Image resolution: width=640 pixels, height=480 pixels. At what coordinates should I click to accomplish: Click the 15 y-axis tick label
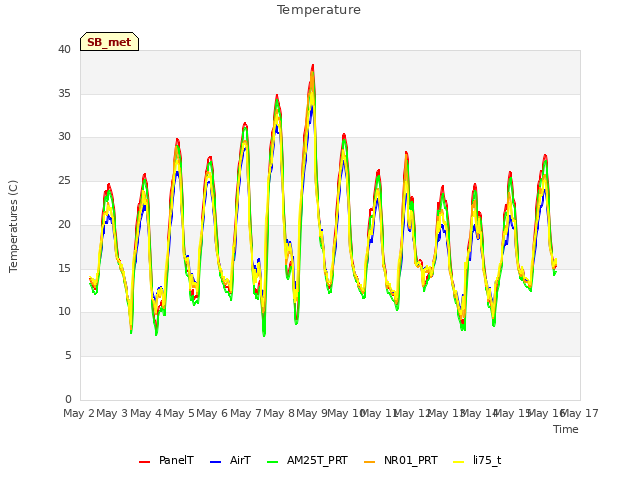pos(64,268)
